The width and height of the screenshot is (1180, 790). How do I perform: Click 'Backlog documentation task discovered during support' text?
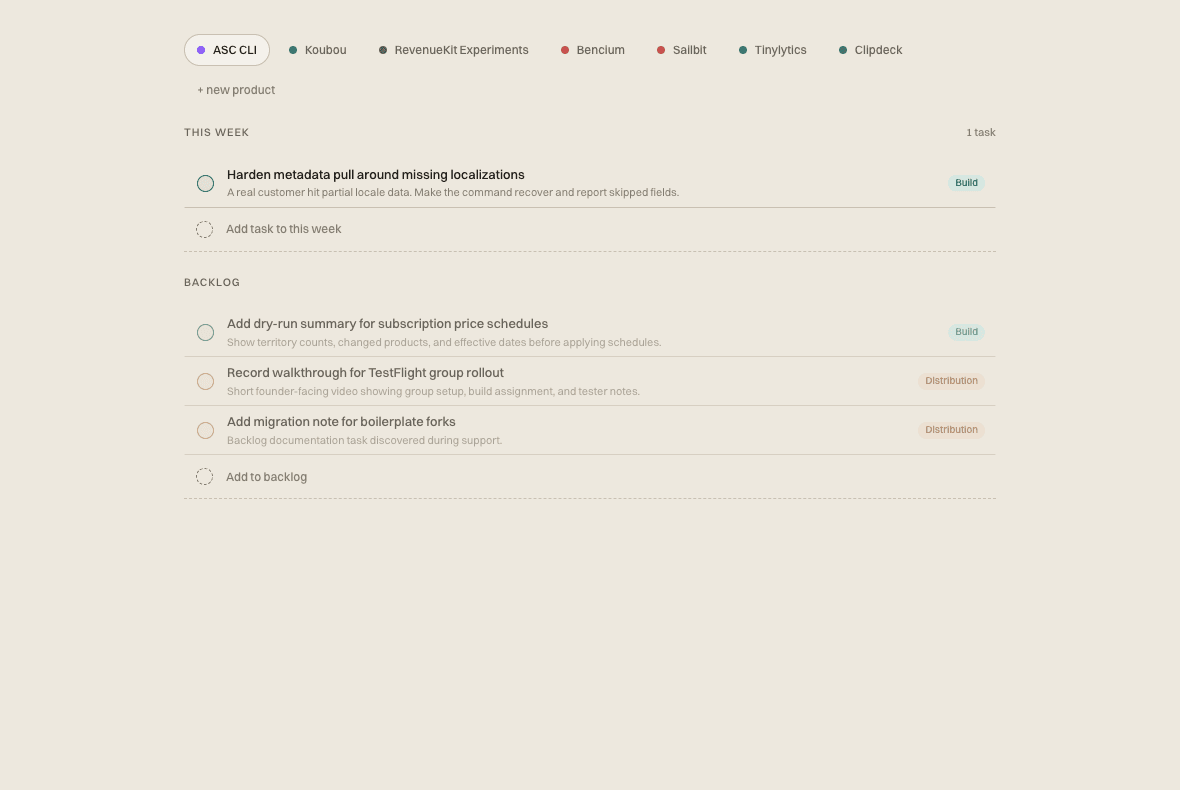click(364, 440)
